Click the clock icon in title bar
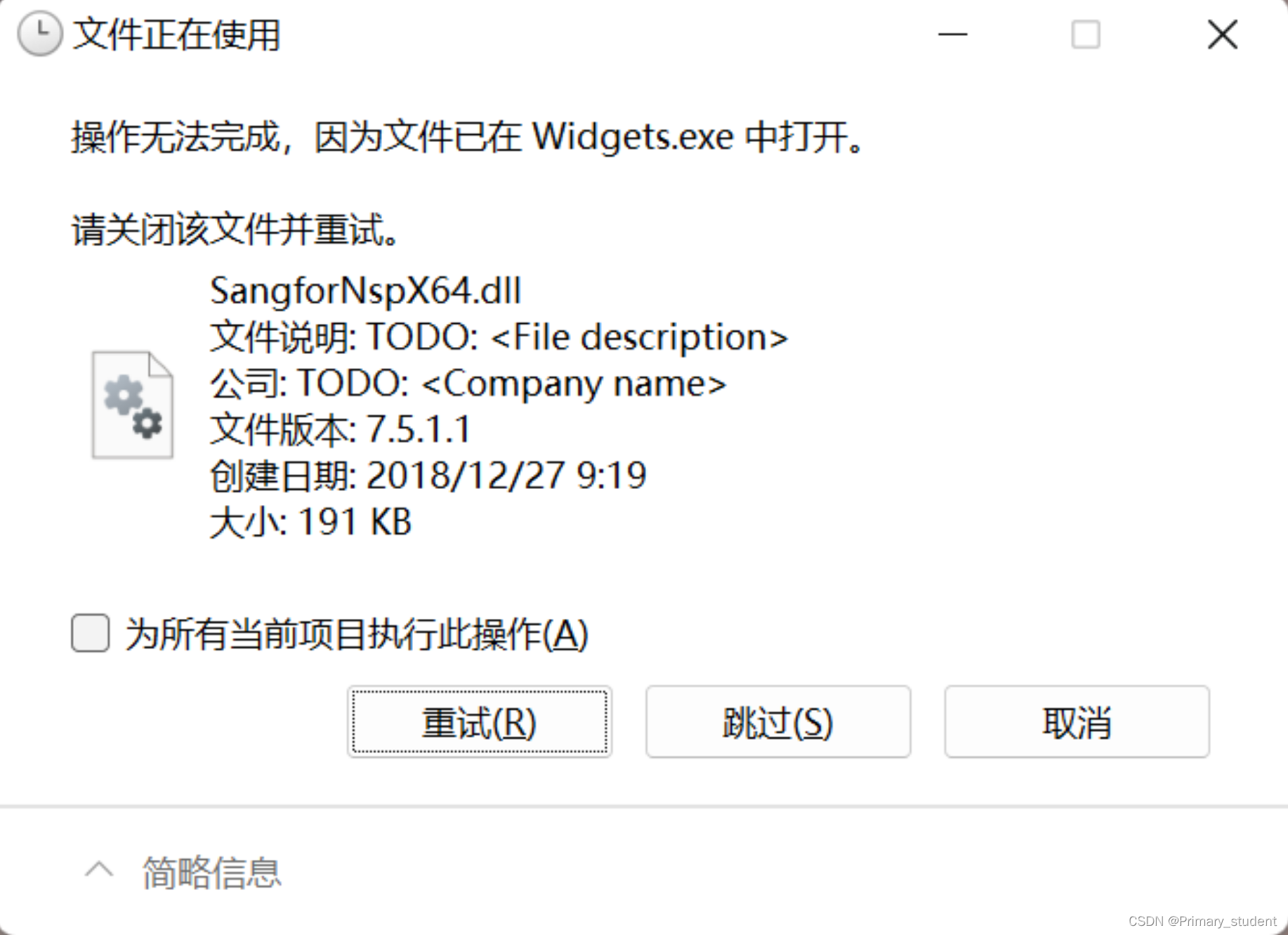 pos(40,33)
